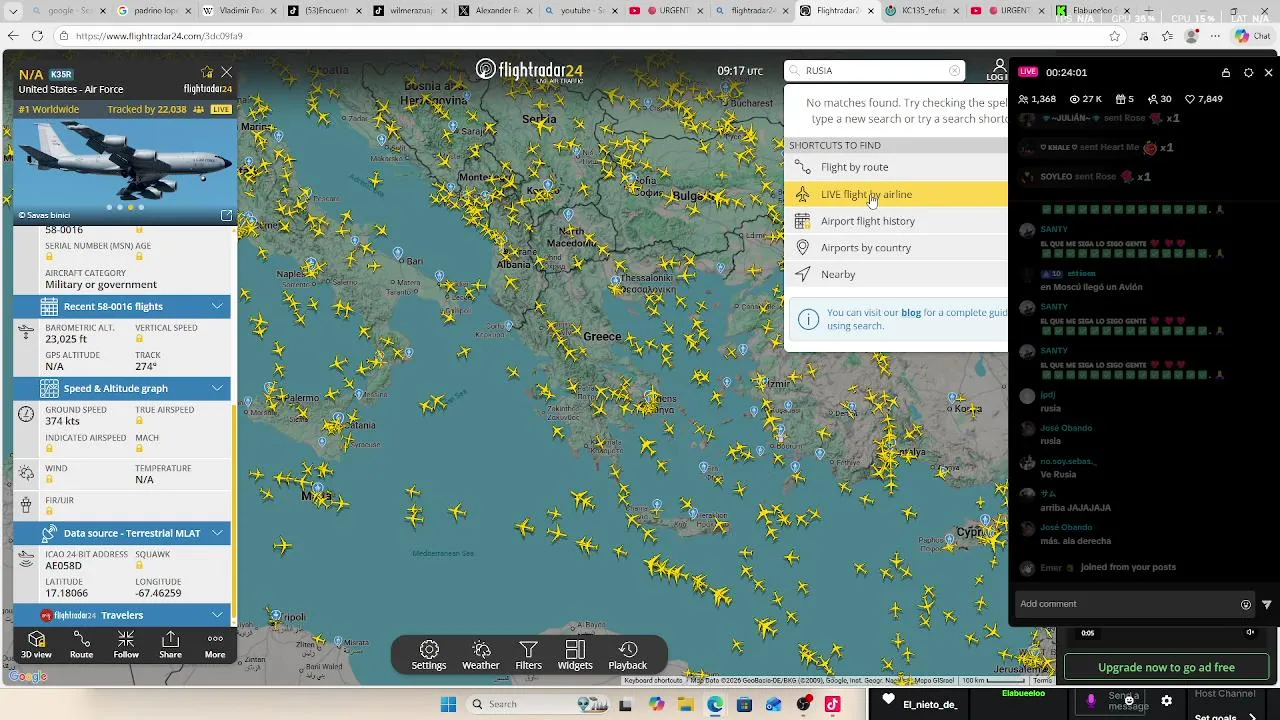Click the LIVE badge in tracking bar
Image resolution: width=1280 pixels, height=720 pixels.
point(221,109)
